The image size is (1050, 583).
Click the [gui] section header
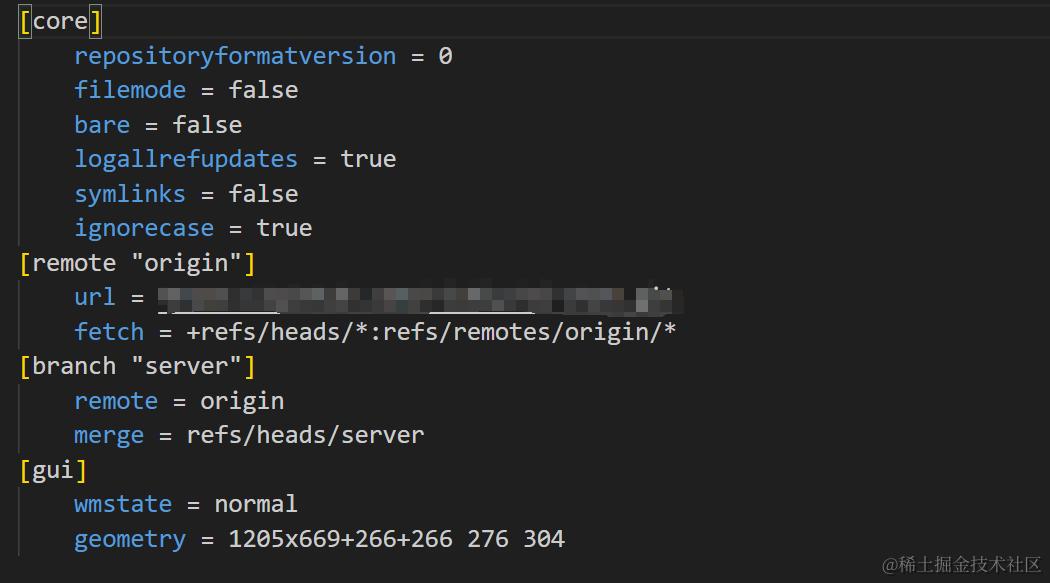coord(53,471)
